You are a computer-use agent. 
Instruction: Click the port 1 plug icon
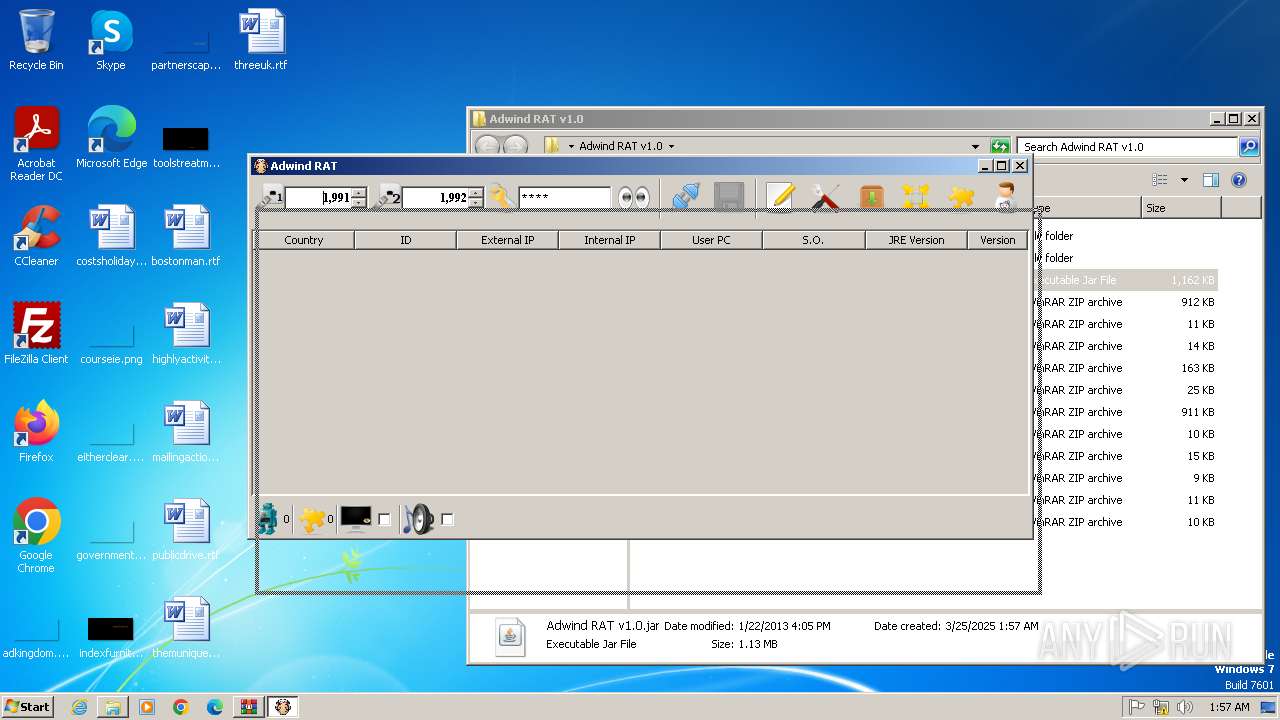(x=272, y=197)
